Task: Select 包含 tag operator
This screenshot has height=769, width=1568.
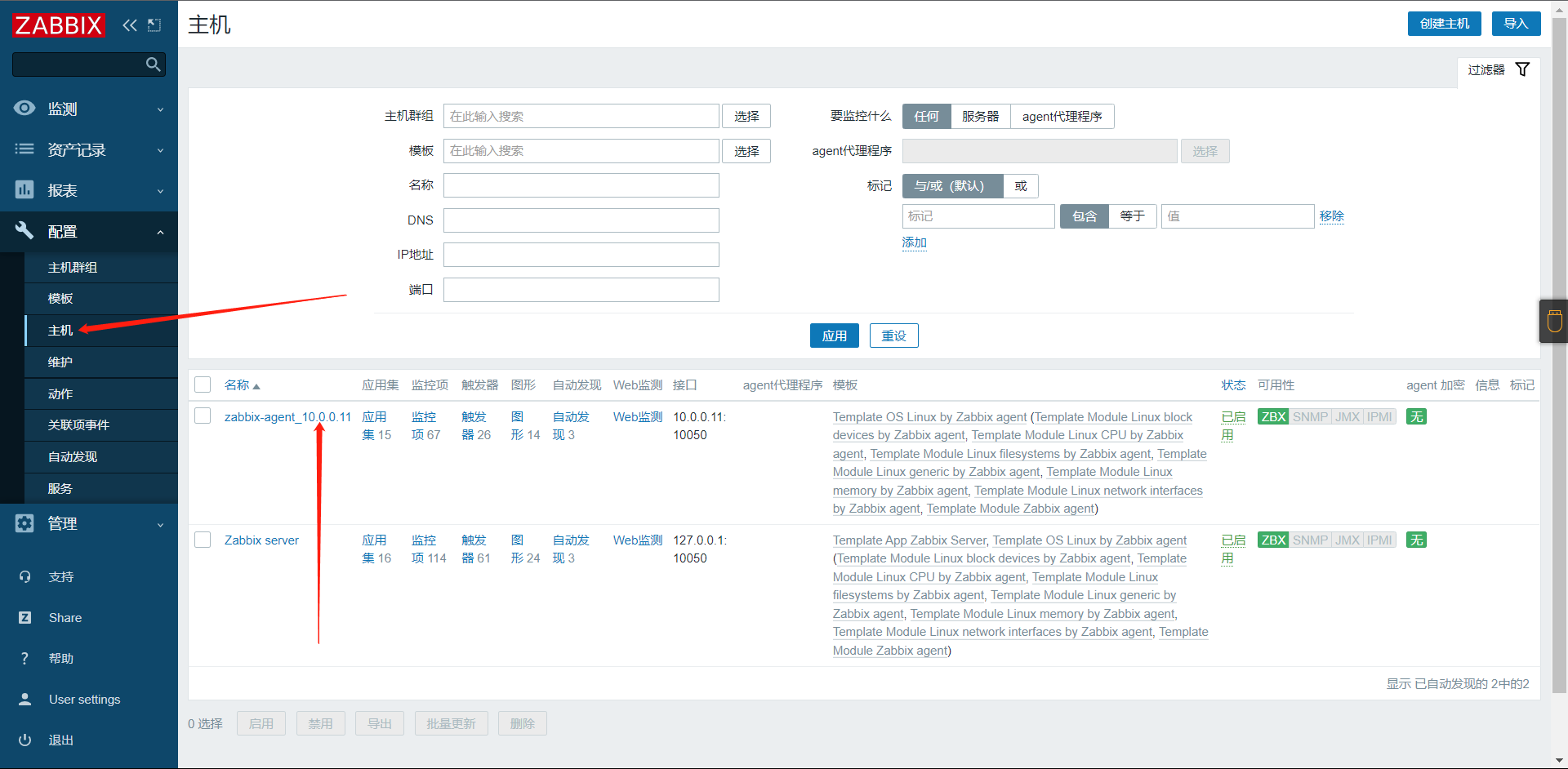Action: 1085,216
